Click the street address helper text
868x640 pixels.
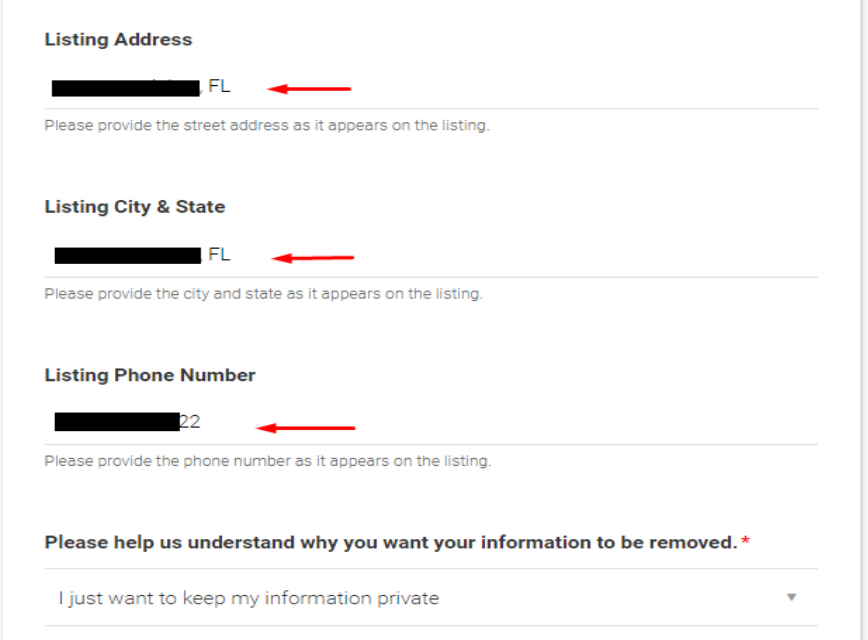point(267,126)
